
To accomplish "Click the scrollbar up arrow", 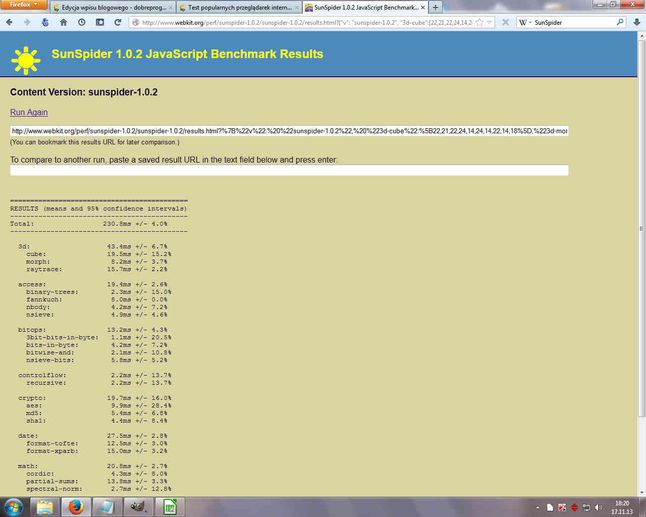I will click(641, 36).
